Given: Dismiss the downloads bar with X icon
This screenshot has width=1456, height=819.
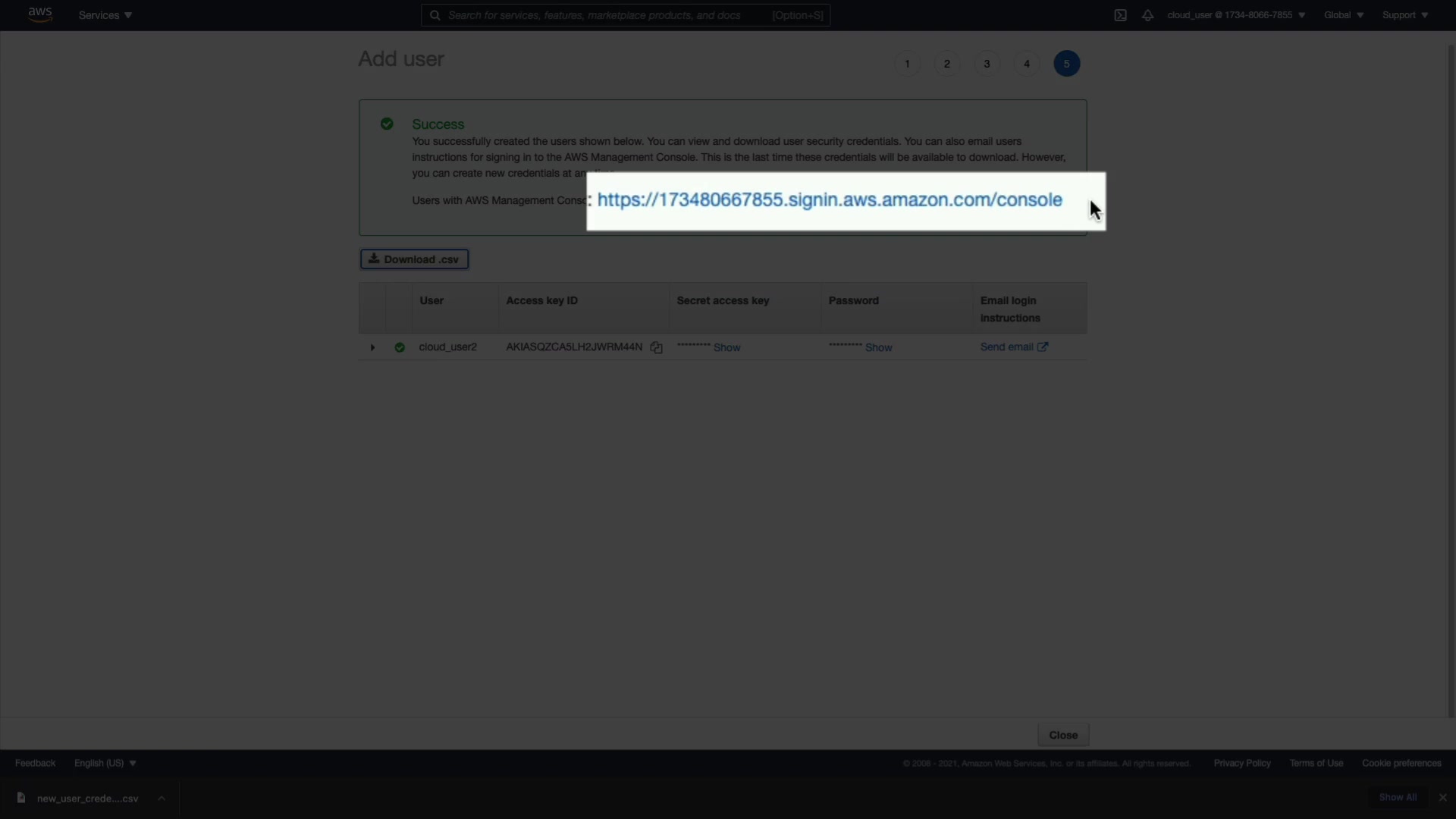Looking at the screenshot, I should click(1442, 798).
